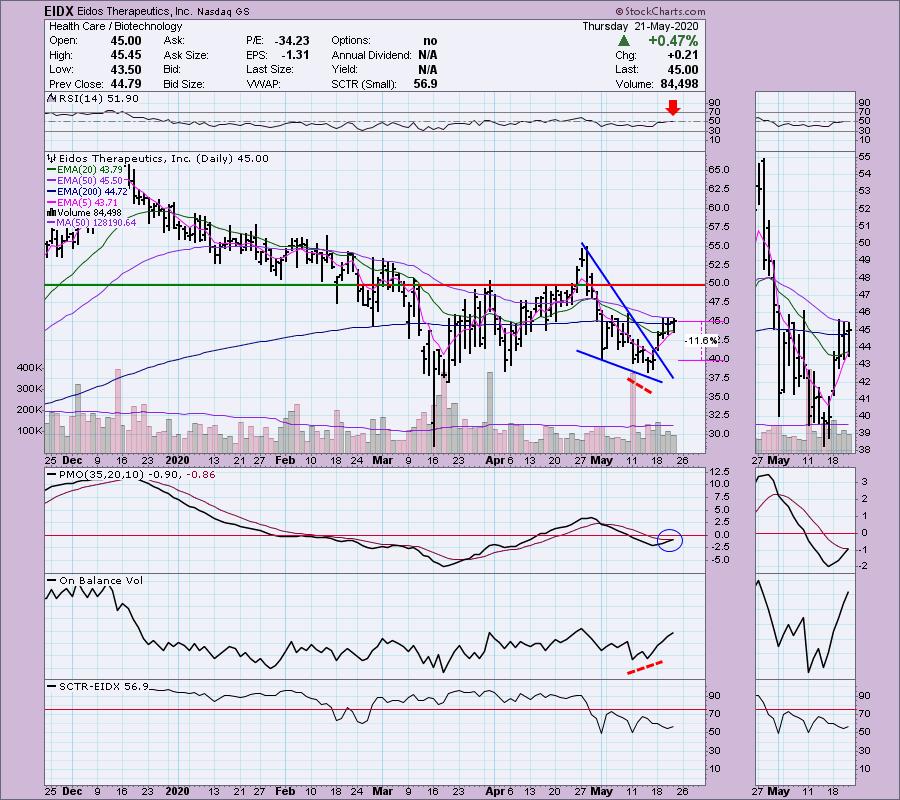Click the Volume 84,498 entry in the chart legend
900x800 pixels.
[x=84, y=212]
